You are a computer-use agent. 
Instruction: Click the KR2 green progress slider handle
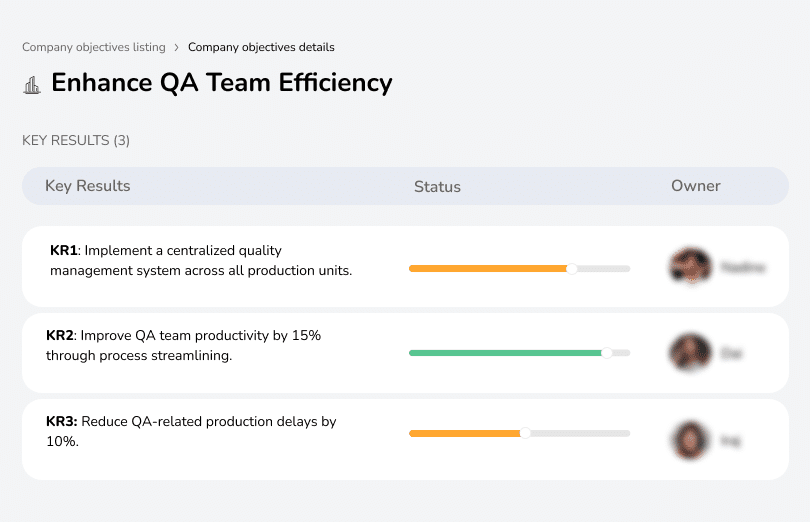(607, 353)
